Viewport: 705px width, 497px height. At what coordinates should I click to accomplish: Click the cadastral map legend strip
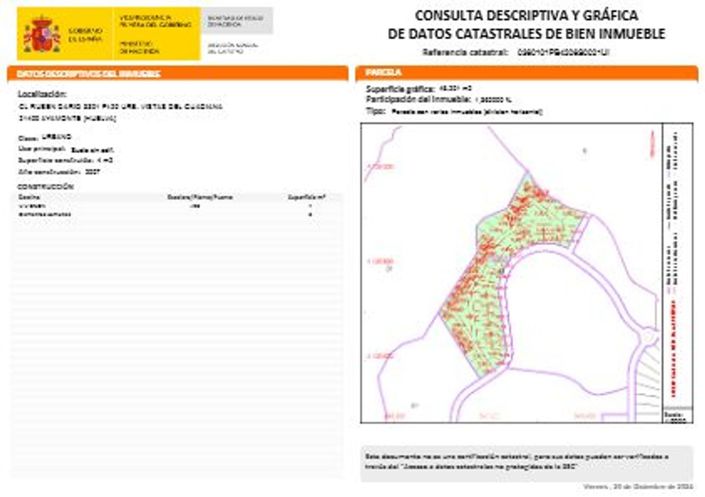point(678,273)
